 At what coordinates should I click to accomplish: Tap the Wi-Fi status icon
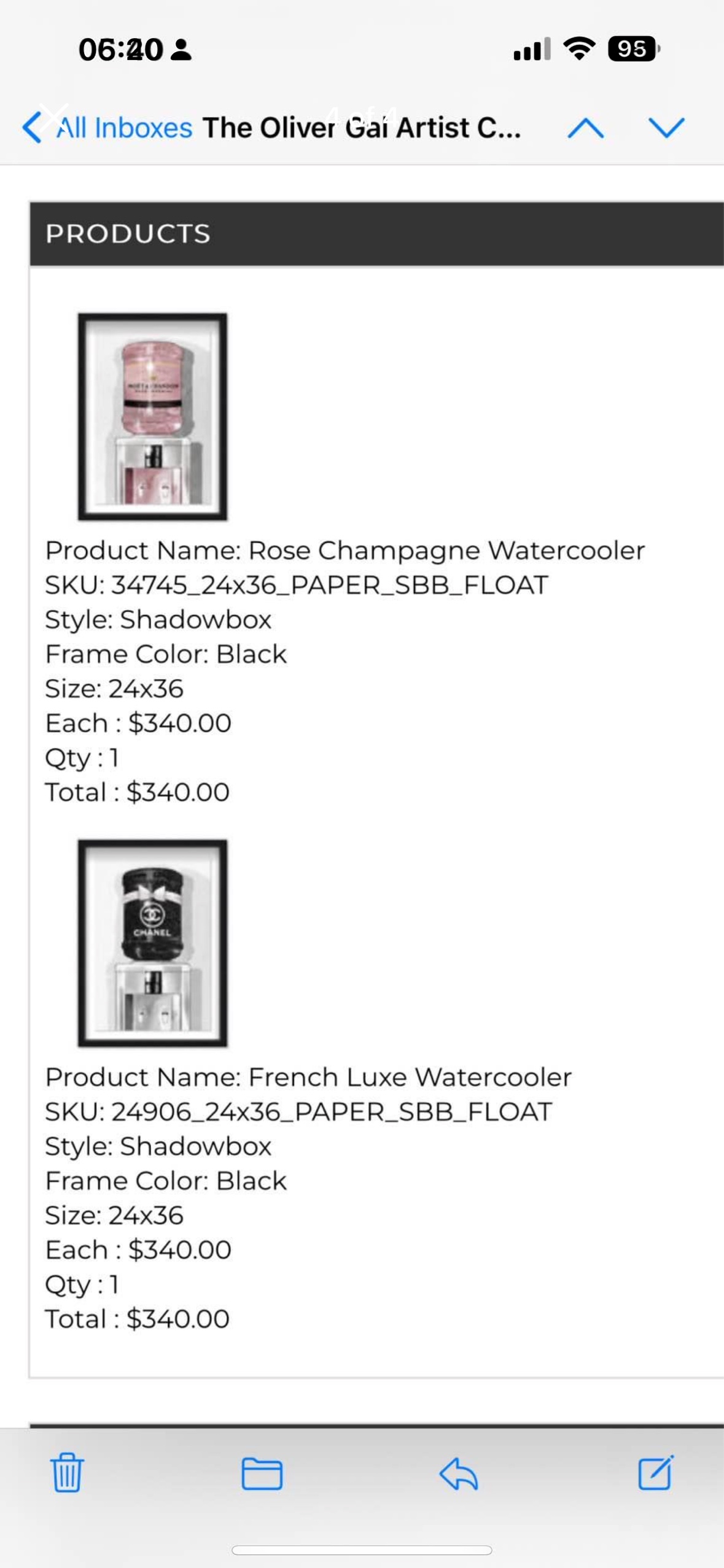579,48
